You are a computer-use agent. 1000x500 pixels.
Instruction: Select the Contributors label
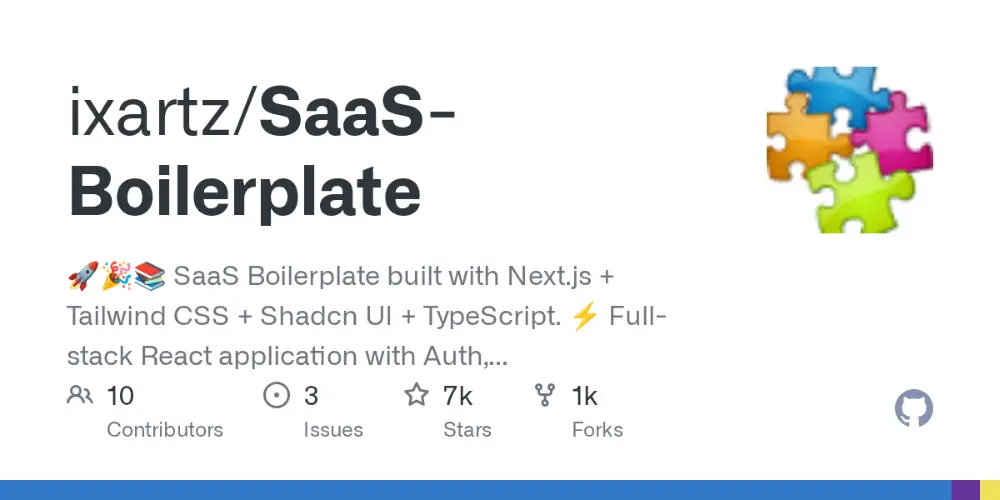pos(165,430)
